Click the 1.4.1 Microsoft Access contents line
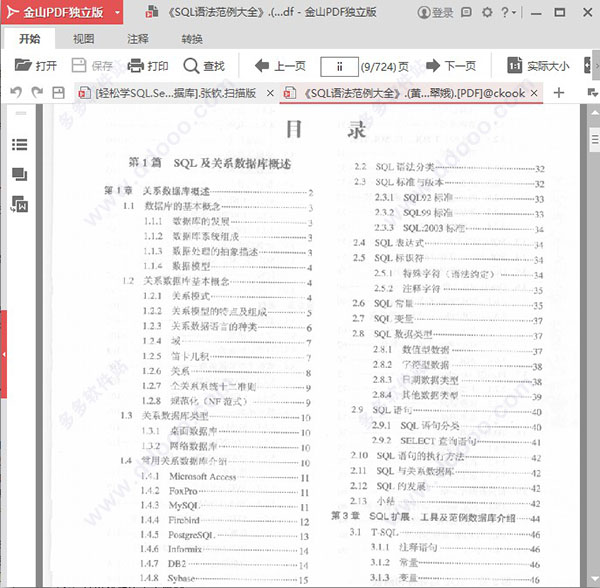The image size is (600, 588). tap(224, 476)
